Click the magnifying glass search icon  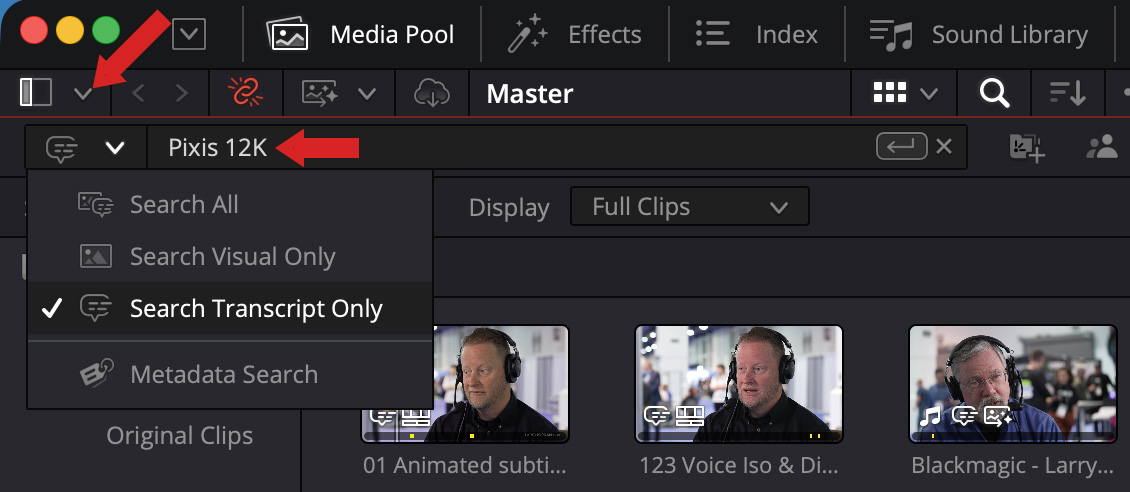(994, 93)
